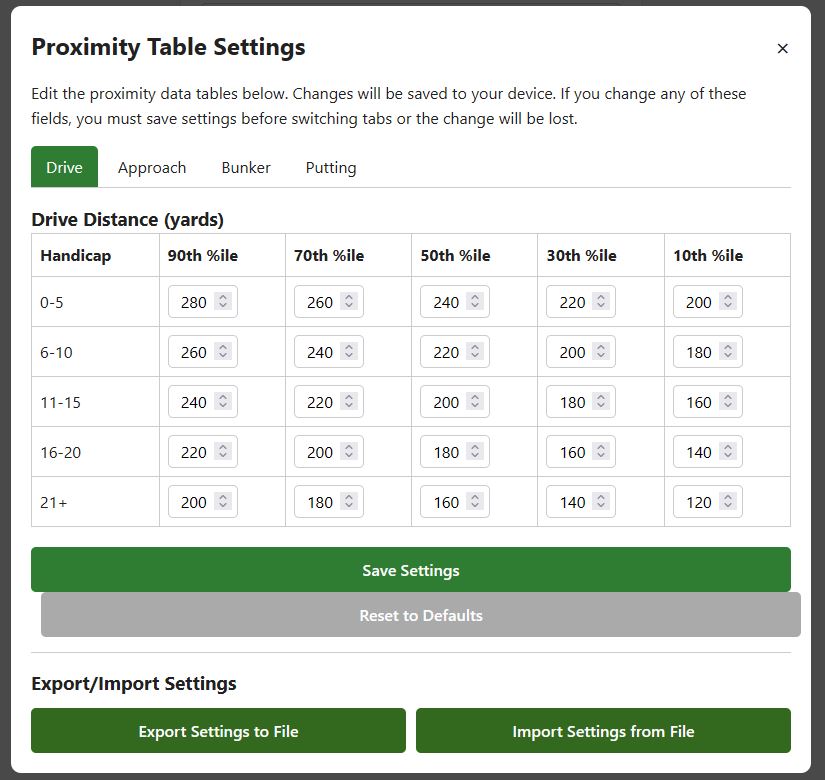This screenshot has width=825, height=780.
Task: Click Save Settings button
Action: pos(411,569)
